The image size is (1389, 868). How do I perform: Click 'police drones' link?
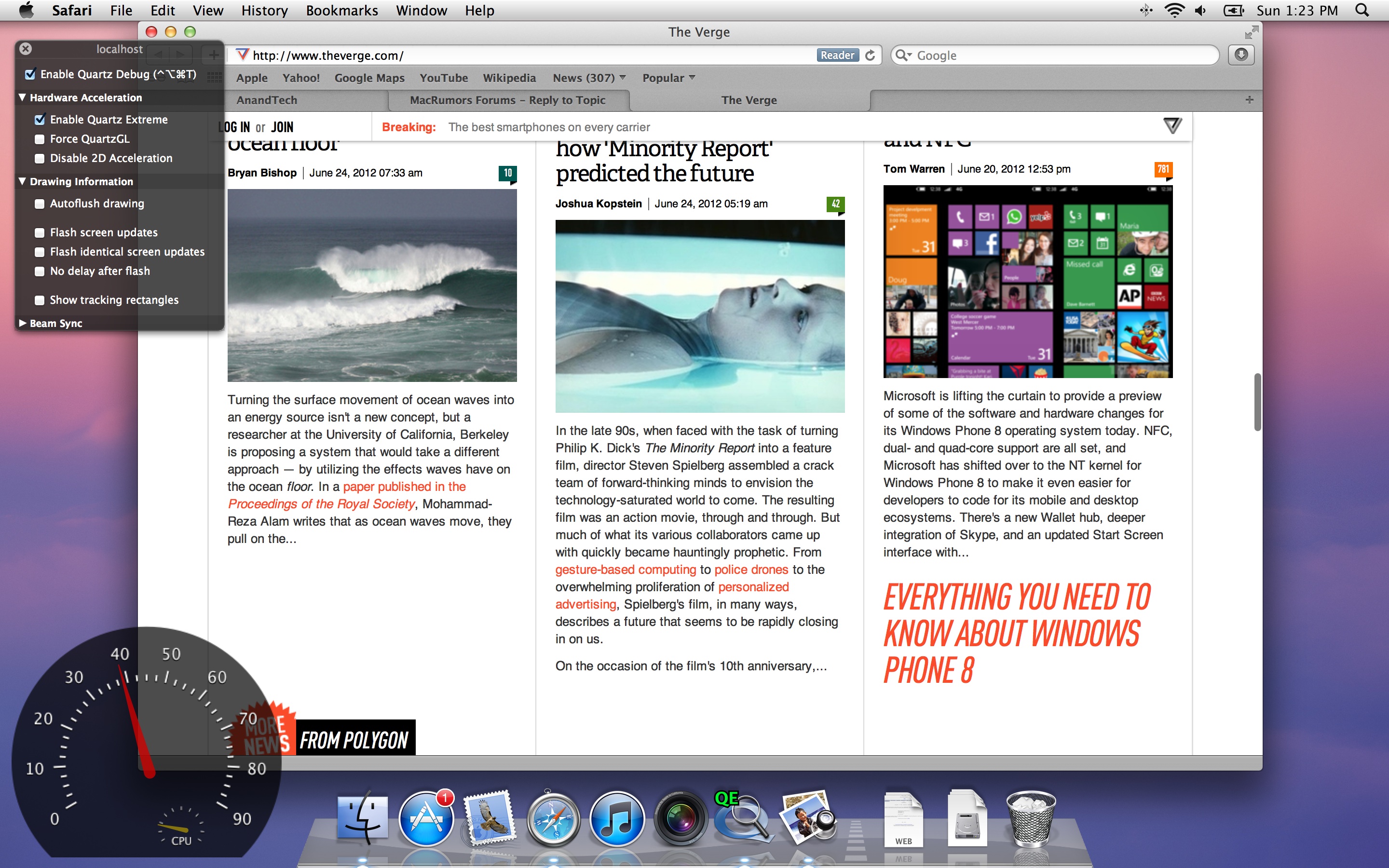(x=751, y=570)
